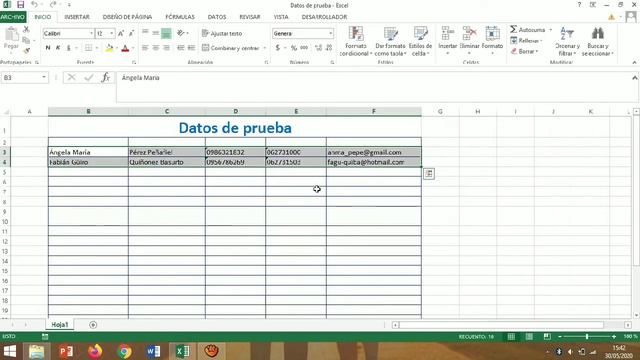The image size is (640, 360).
Task: Open Firefox from the taskbar
Action: pos(95,351)
